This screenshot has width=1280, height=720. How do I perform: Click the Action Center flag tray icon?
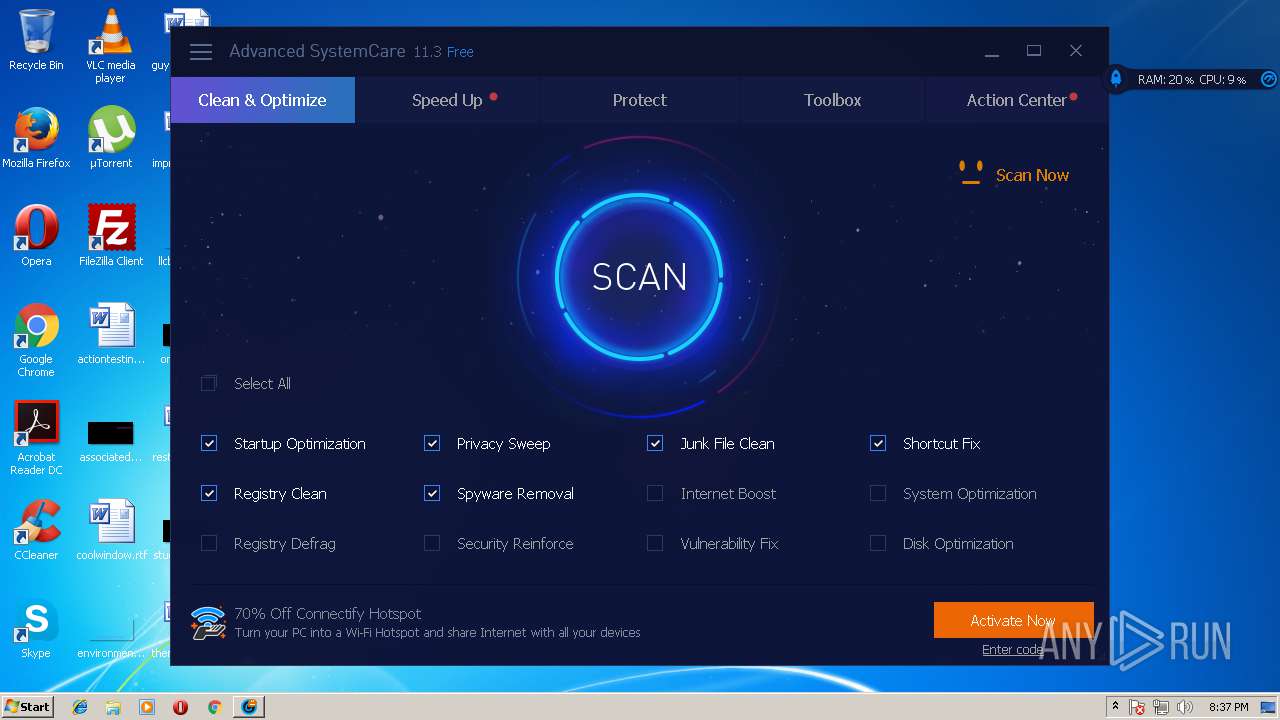(1137, 707)
